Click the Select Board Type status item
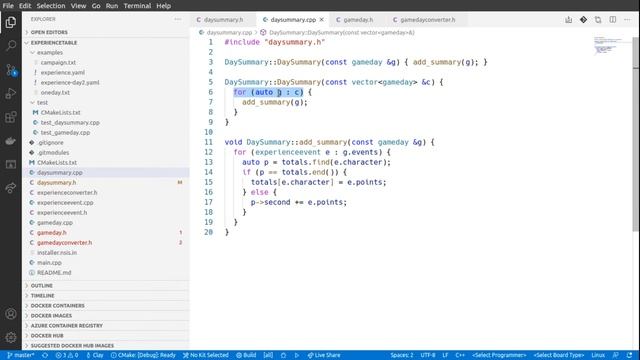The width and height of the screenshot is (640, 360). tap(559, 355)
